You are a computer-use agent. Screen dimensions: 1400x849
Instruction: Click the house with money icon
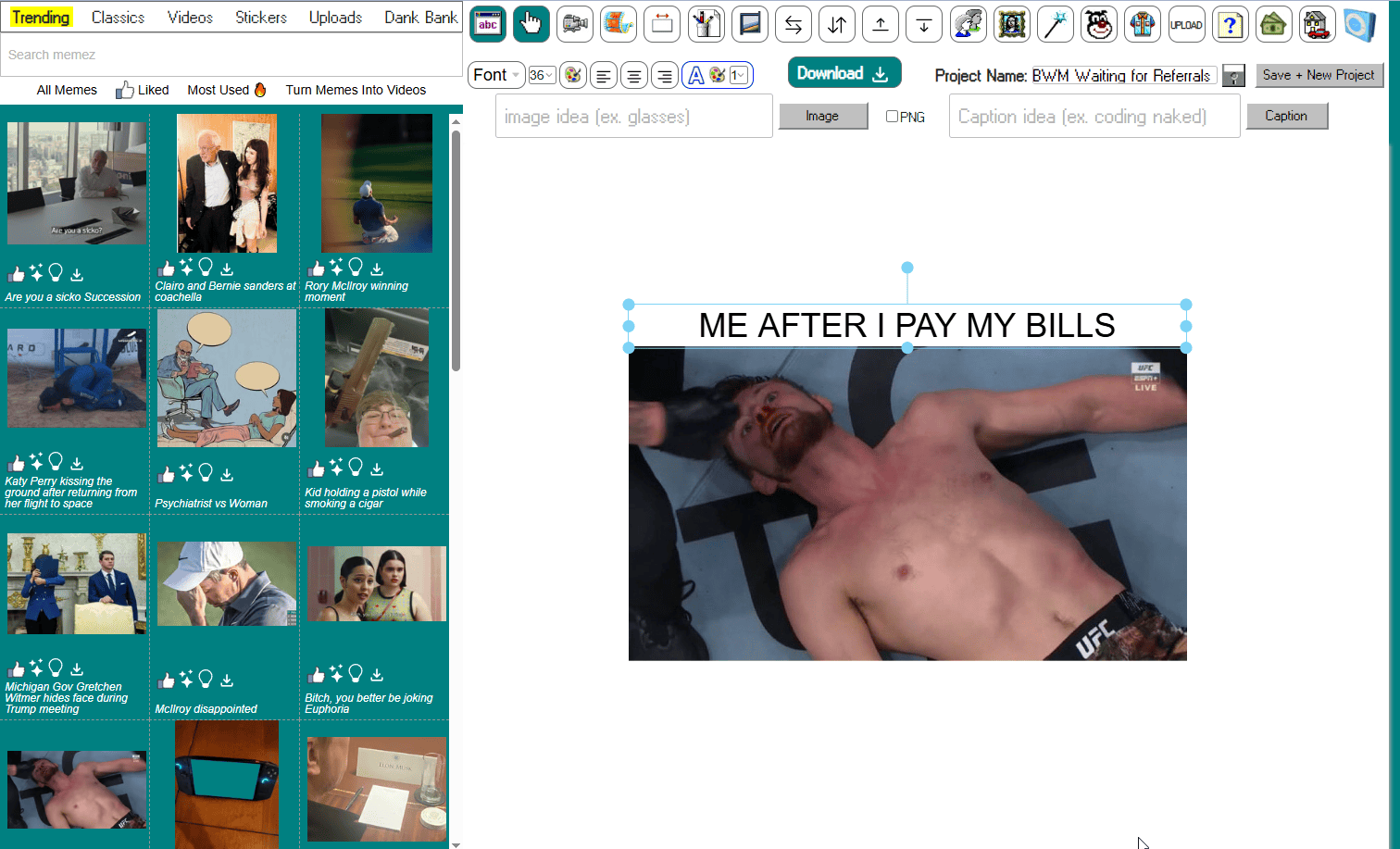click(1274, 24)
